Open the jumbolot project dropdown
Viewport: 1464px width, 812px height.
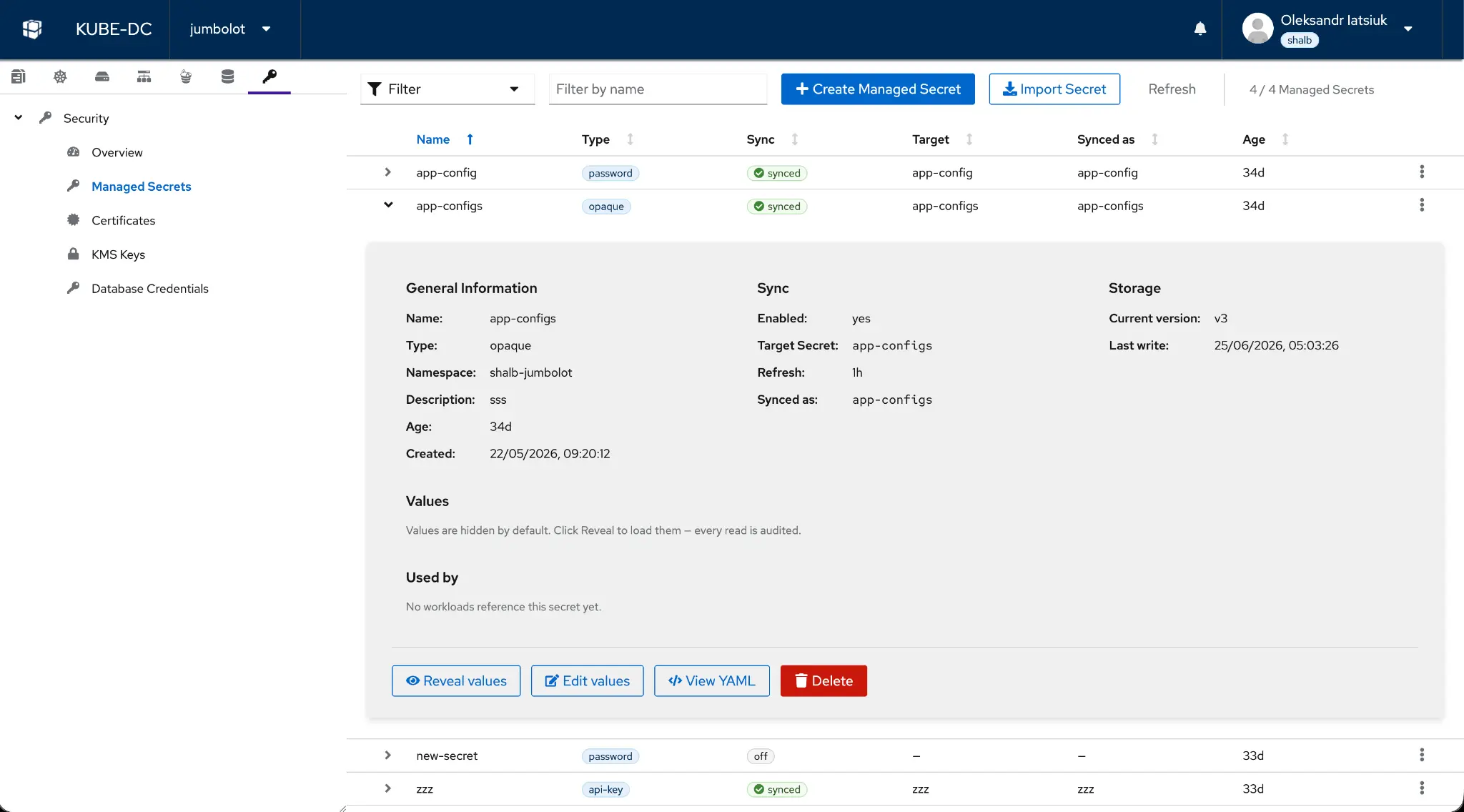coord(231,29)
